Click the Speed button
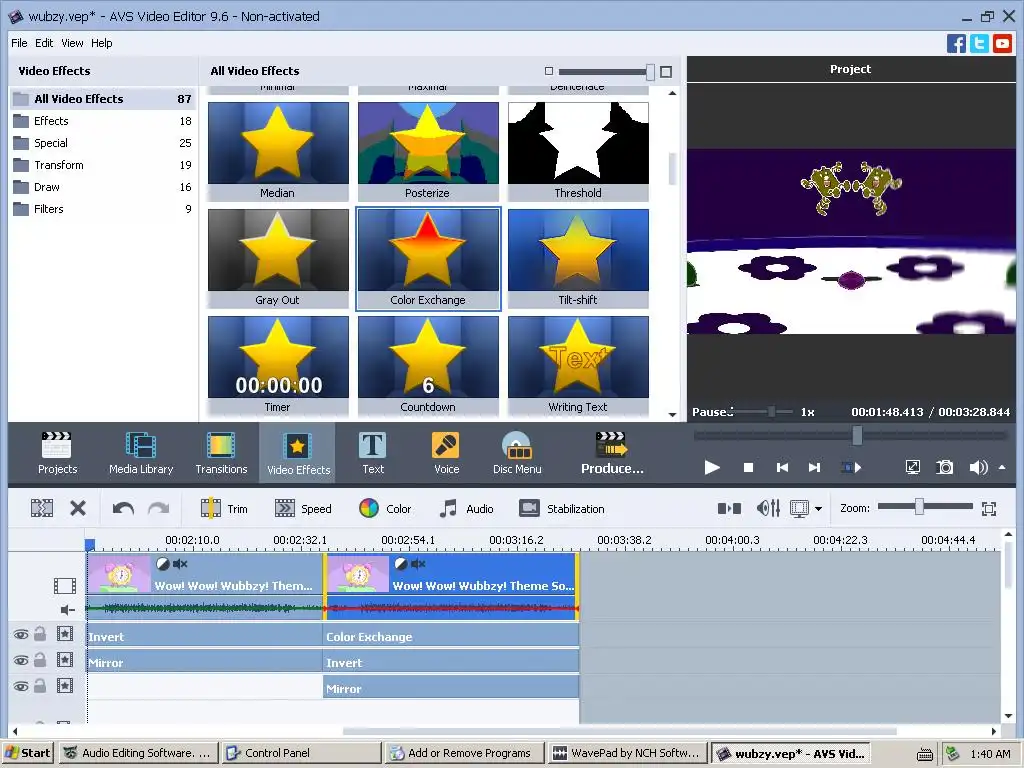 click(303, 508)
